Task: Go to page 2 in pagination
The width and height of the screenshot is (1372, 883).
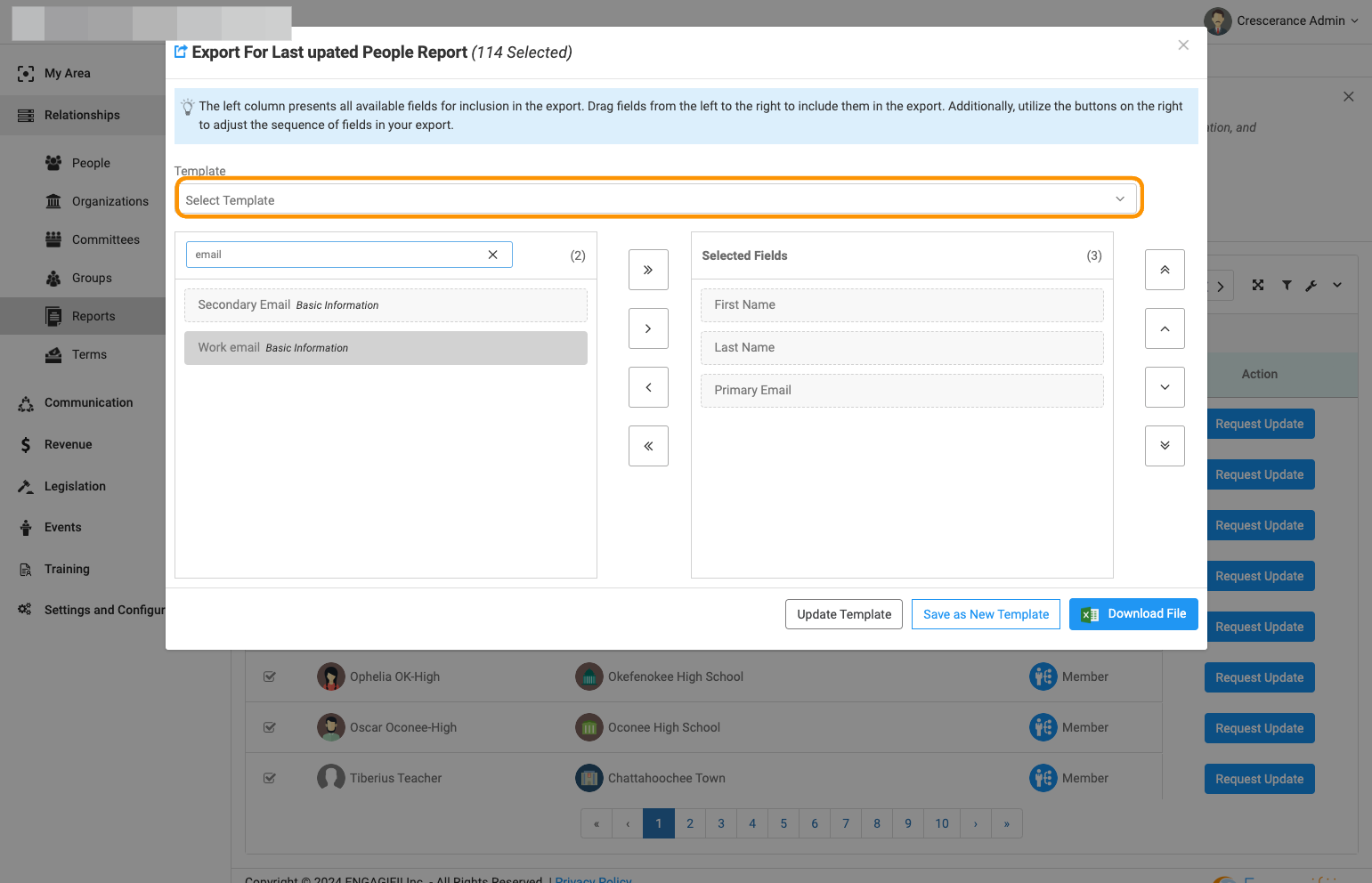Action: point(690,823)
